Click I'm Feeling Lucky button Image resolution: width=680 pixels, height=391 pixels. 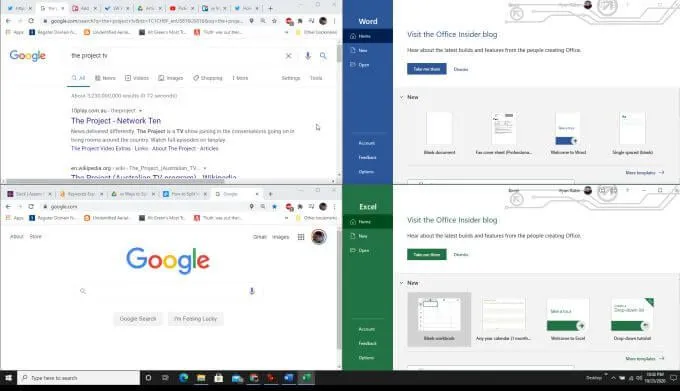click(x=195, y=319)
